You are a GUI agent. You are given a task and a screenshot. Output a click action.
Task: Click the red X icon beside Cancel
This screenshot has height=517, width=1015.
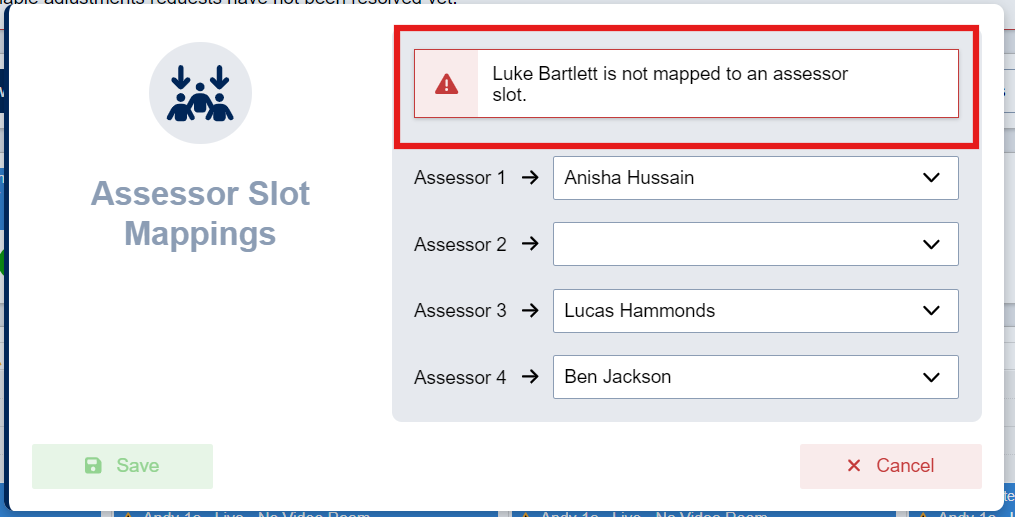854,466
